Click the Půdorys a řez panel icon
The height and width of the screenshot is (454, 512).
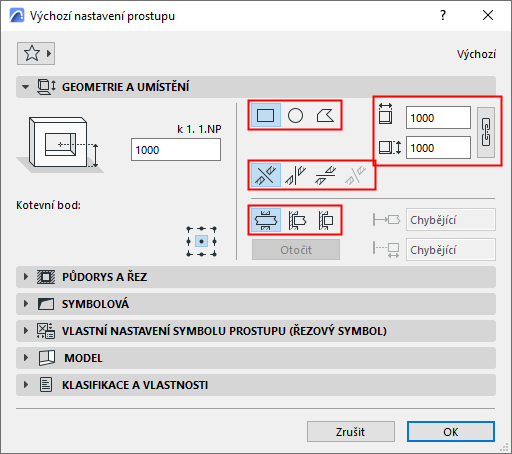pyautogui.click(x=46, y=277)
